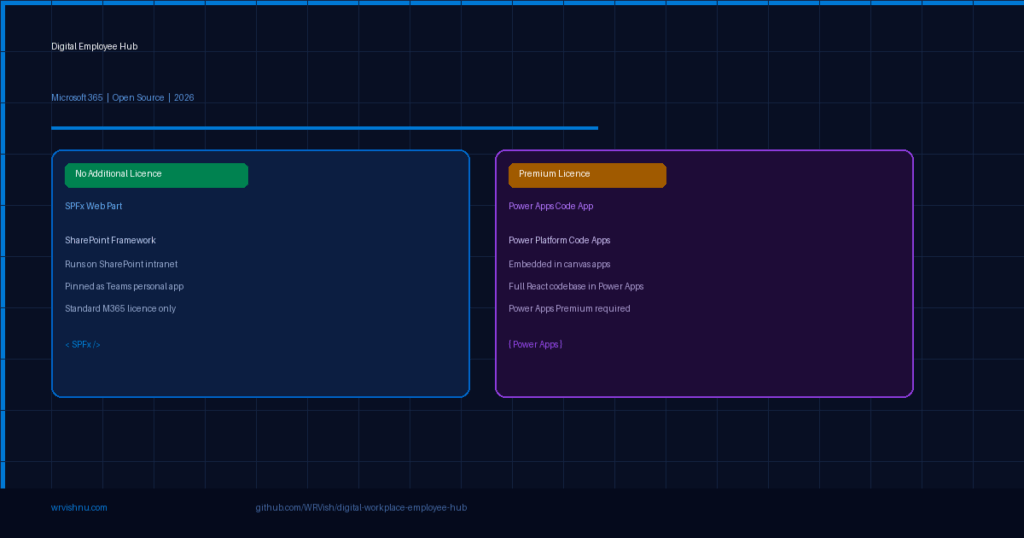
Task: Open the github.com/WRVish repository link
Action: (361, 507)
